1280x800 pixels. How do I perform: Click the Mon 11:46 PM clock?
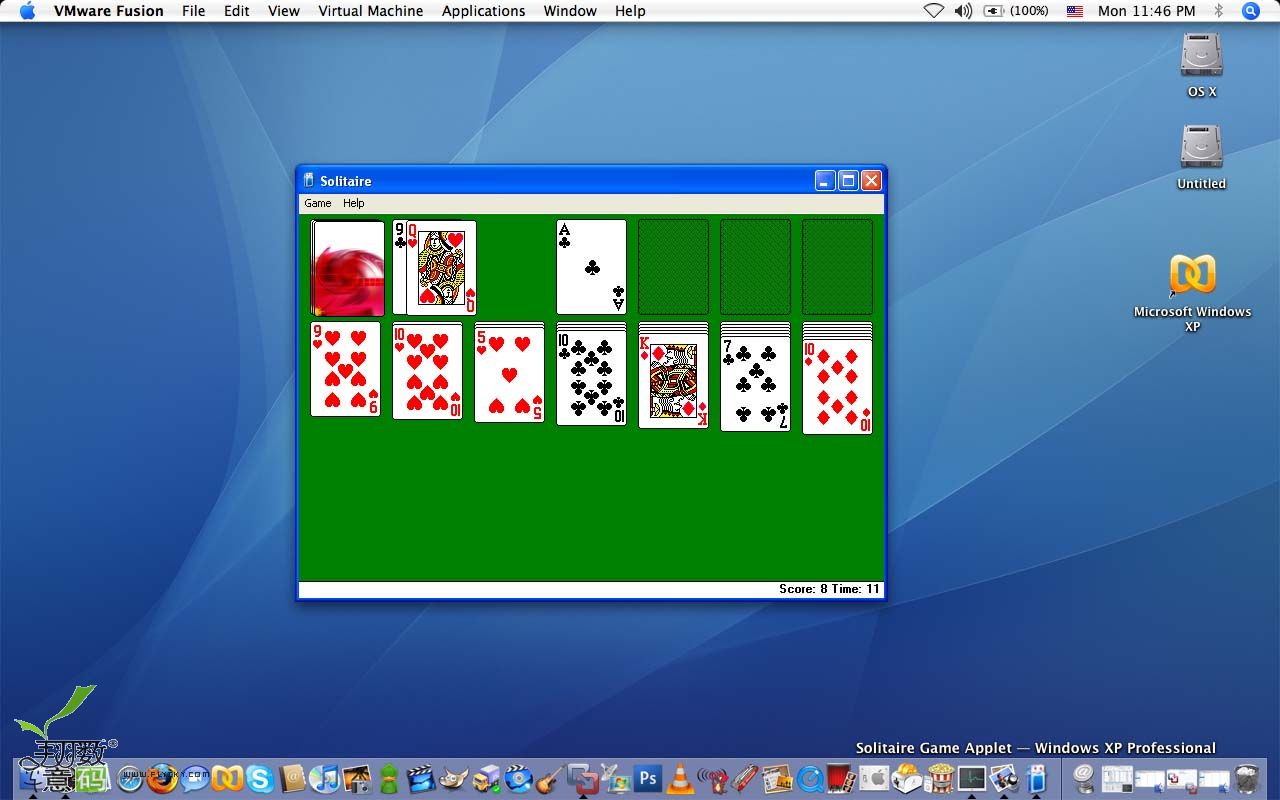tap(1147, 11)
